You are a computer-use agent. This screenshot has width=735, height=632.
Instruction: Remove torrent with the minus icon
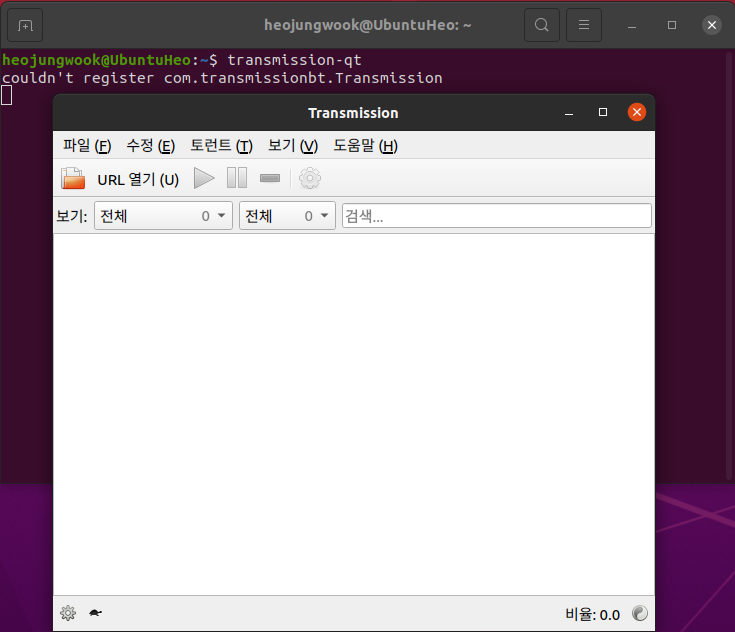(270, 178)
